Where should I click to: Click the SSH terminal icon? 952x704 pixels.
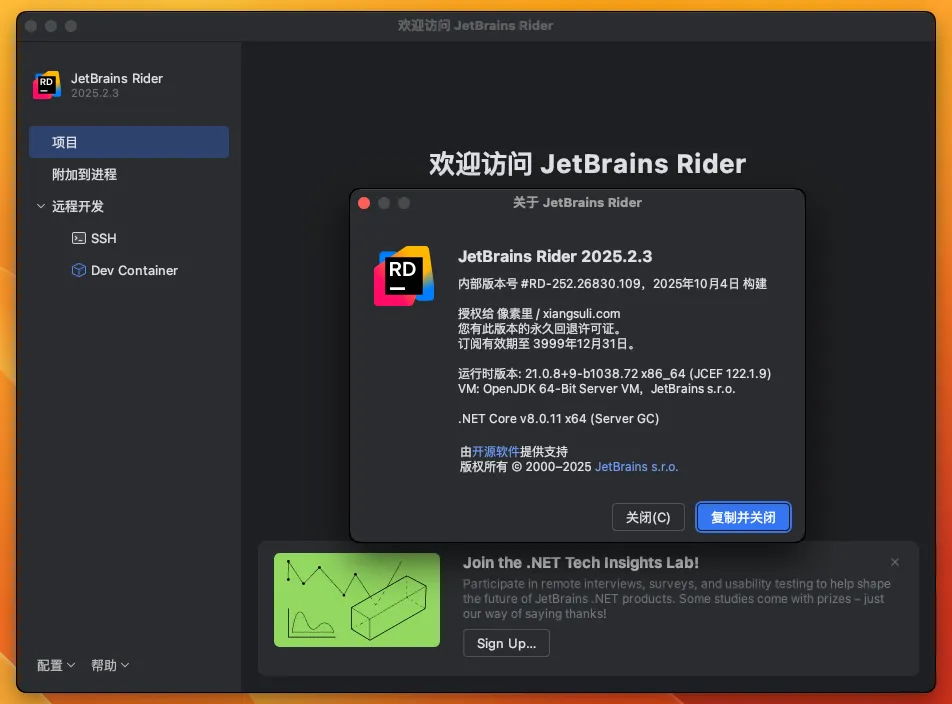click(x=78, y=239)
